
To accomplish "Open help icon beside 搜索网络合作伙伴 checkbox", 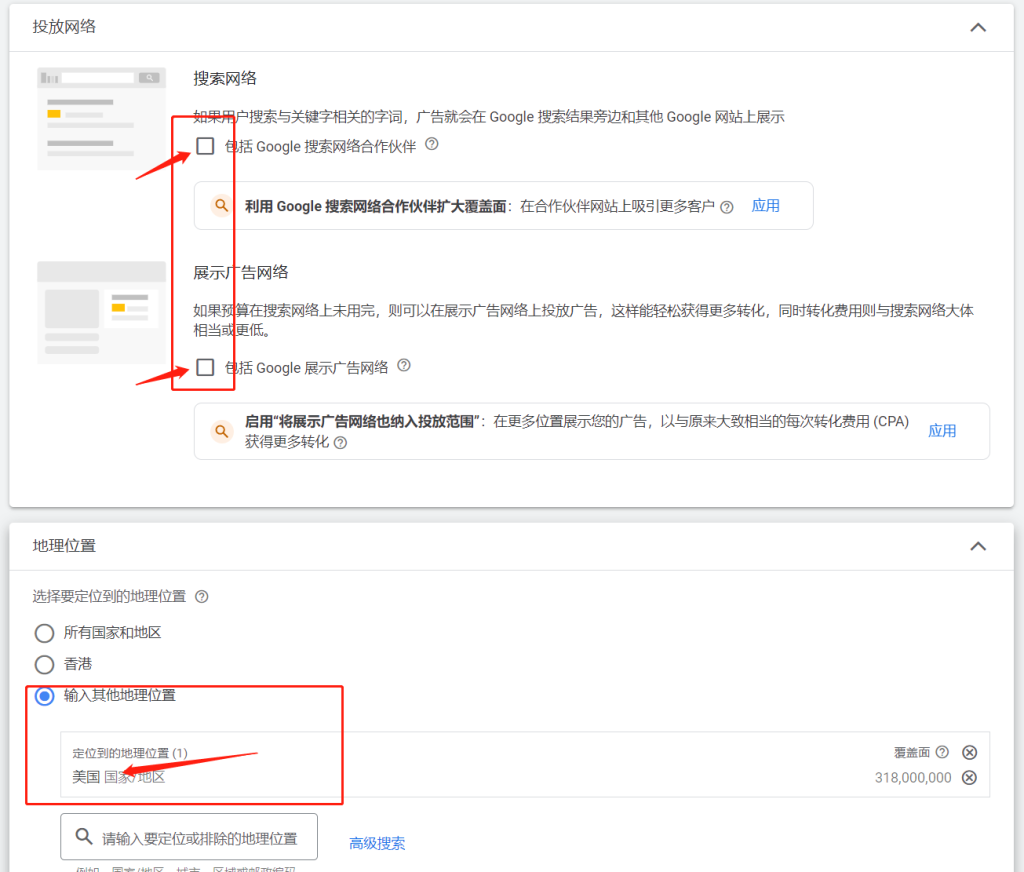I will click(432, 144).
